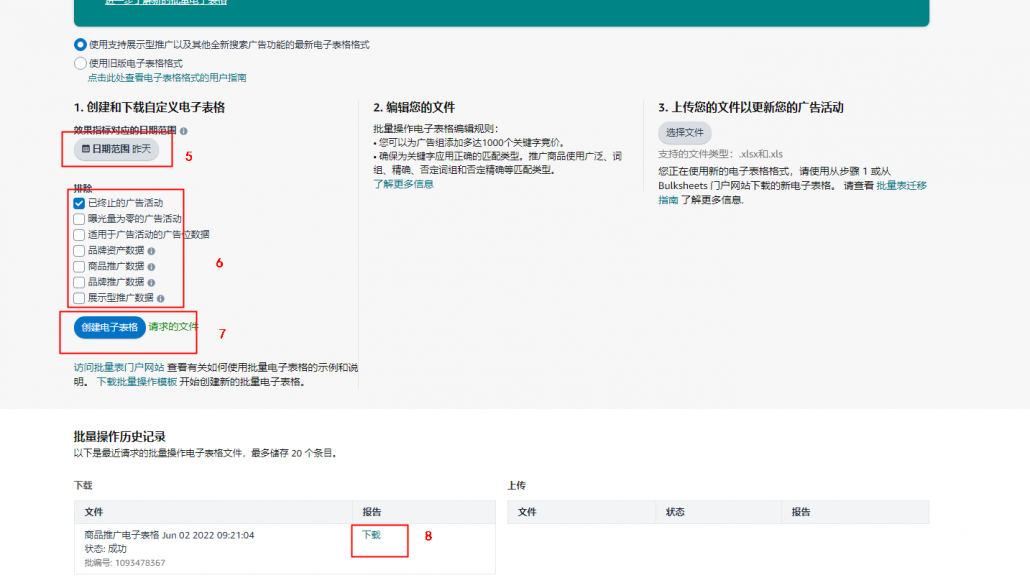
Task: Click info icon beside 品牌资产数据
Action: tap(151, 251)
